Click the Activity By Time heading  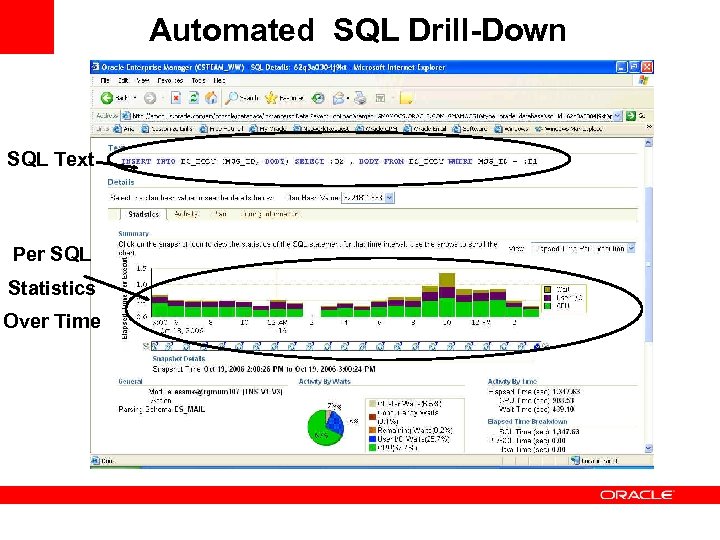pyautogui.click(x=512, y=382)
